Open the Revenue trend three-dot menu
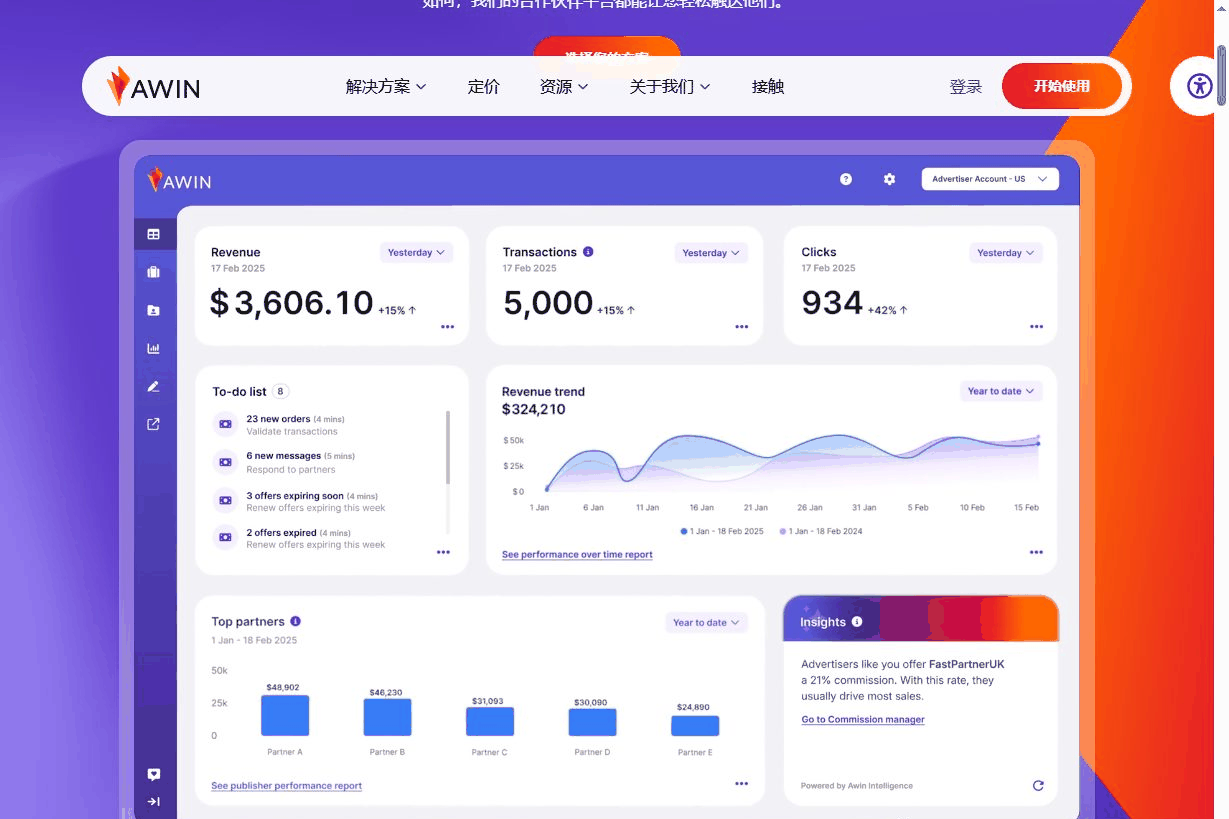The image size is (1229, 819). pyautogui.click(x=1036, y=552)
